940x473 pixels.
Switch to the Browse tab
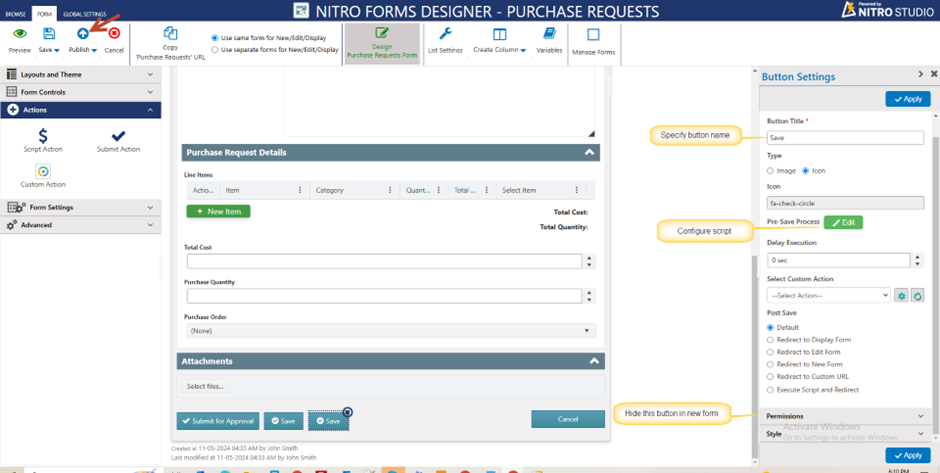pos(15,14)
